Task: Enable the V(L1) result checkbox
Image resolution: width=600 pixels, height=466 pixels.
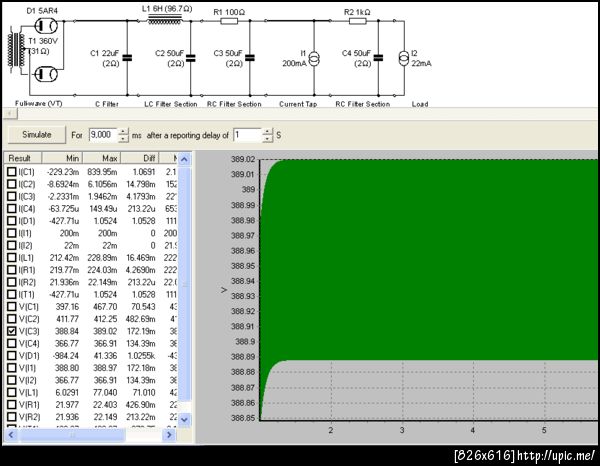Action: pyautogui.click(x=12, y=392)
